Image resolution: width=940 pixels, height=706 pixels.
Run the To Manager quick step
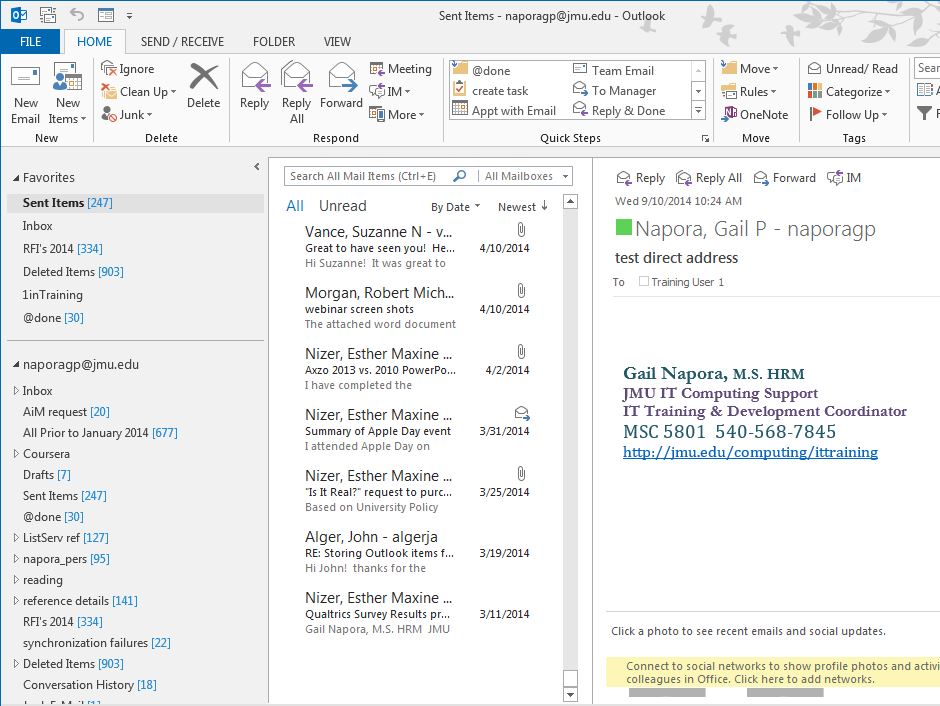pyautogui.click(x=614, y=90)
